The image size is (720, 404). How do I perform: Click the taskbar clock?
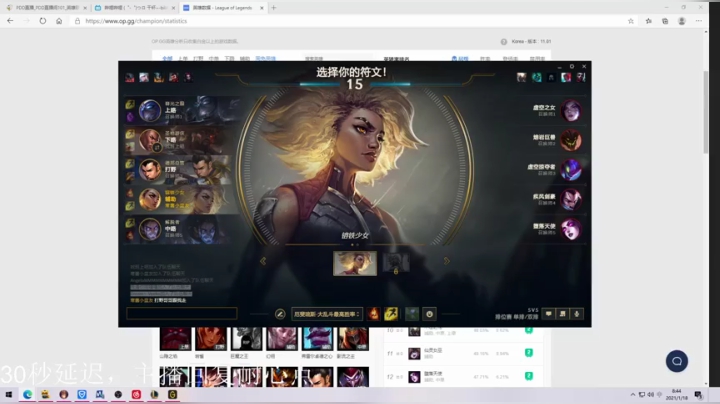pyautogui.click(x=677, y=394)
